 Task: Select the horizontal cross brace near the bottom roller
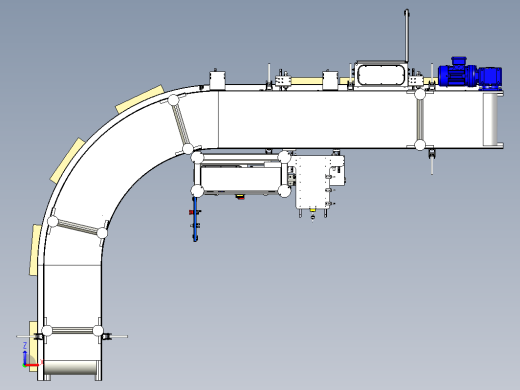point(72,331)
